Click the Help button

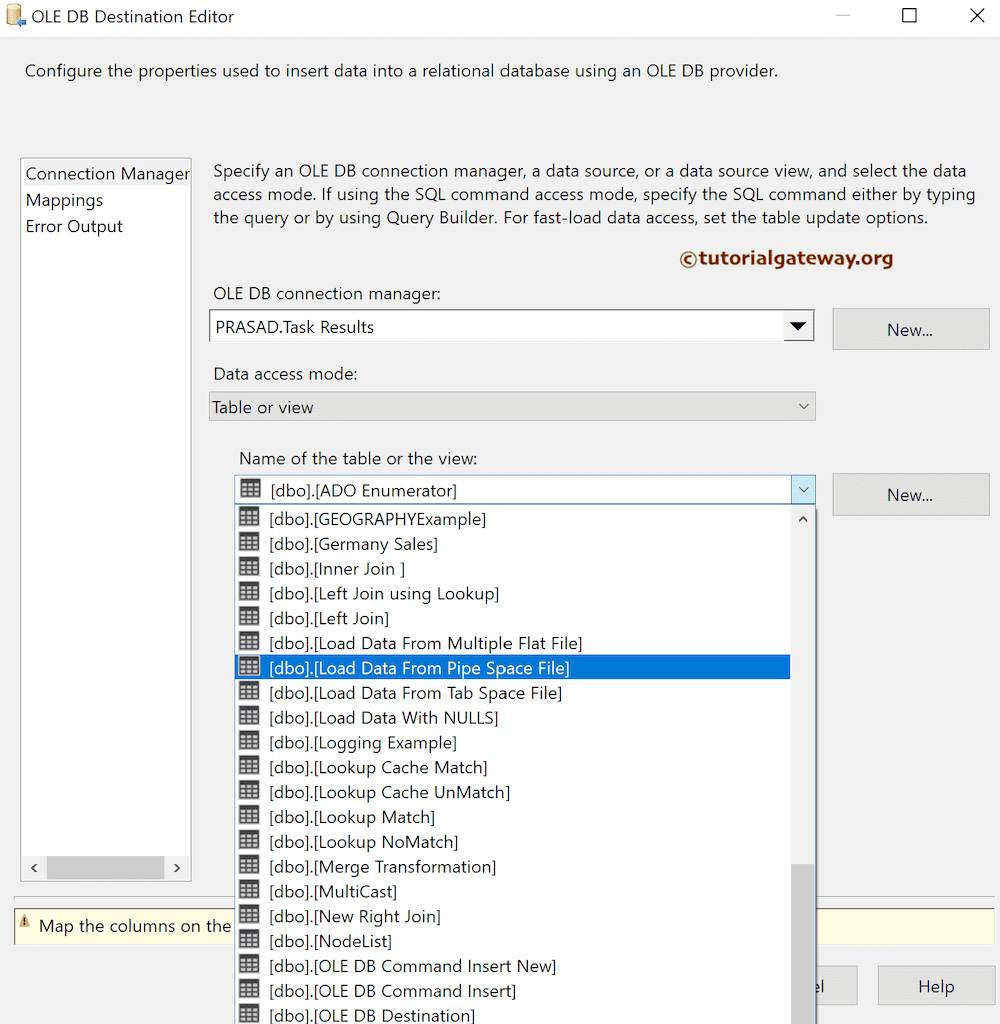point(935,985)
